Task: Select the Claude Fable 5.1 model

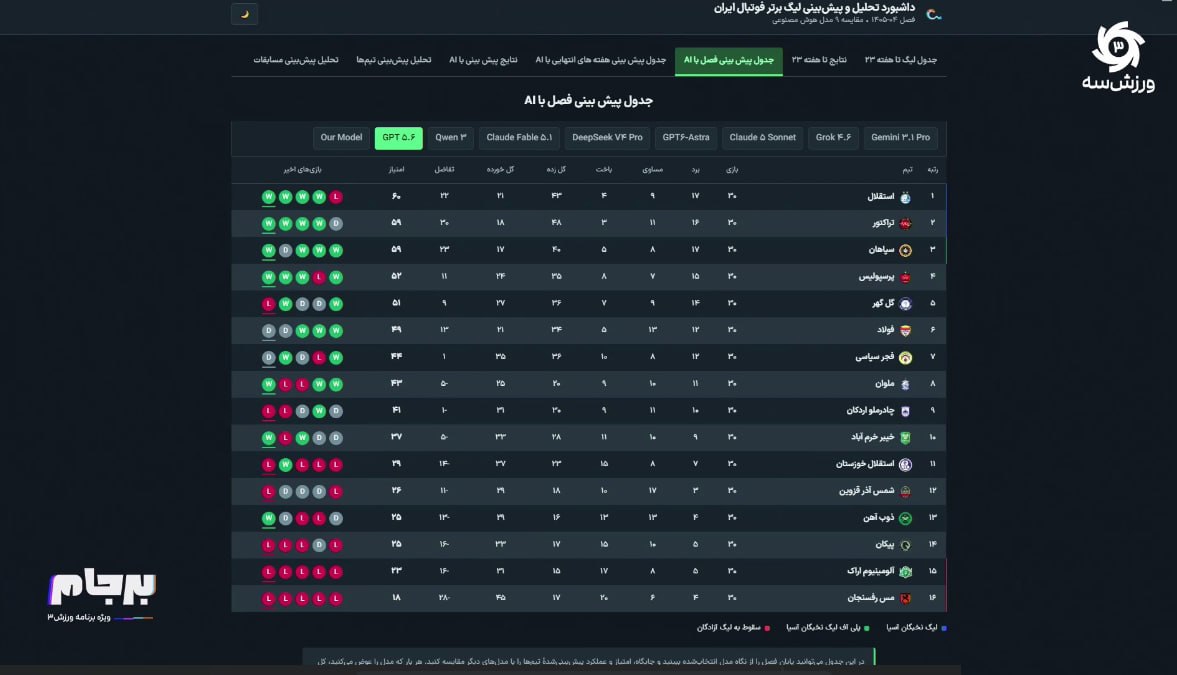Action: pos(519,137)
